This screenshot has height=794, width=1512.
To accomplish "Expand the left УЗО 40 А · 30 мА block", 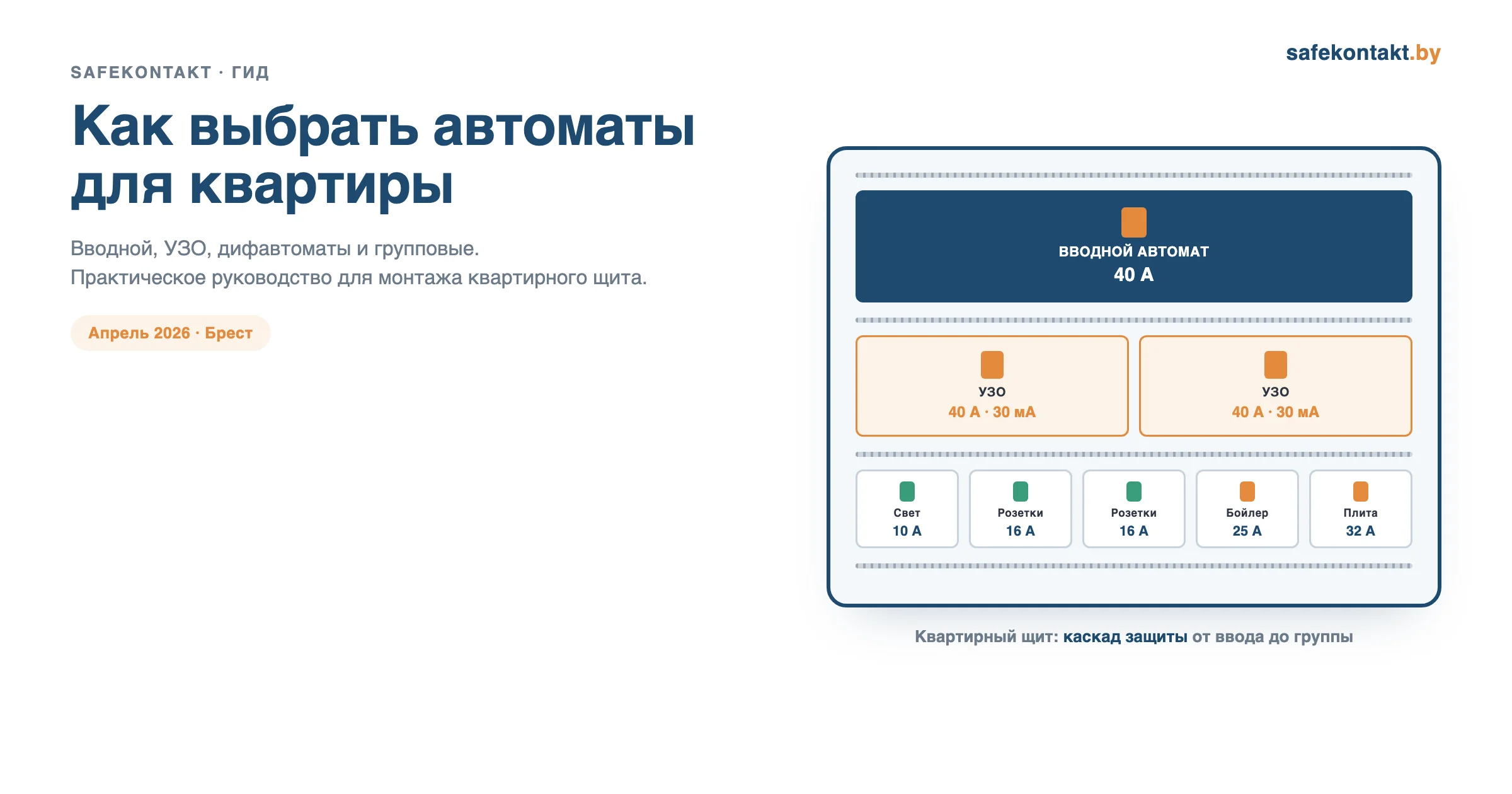I will [x=992, y=386].
